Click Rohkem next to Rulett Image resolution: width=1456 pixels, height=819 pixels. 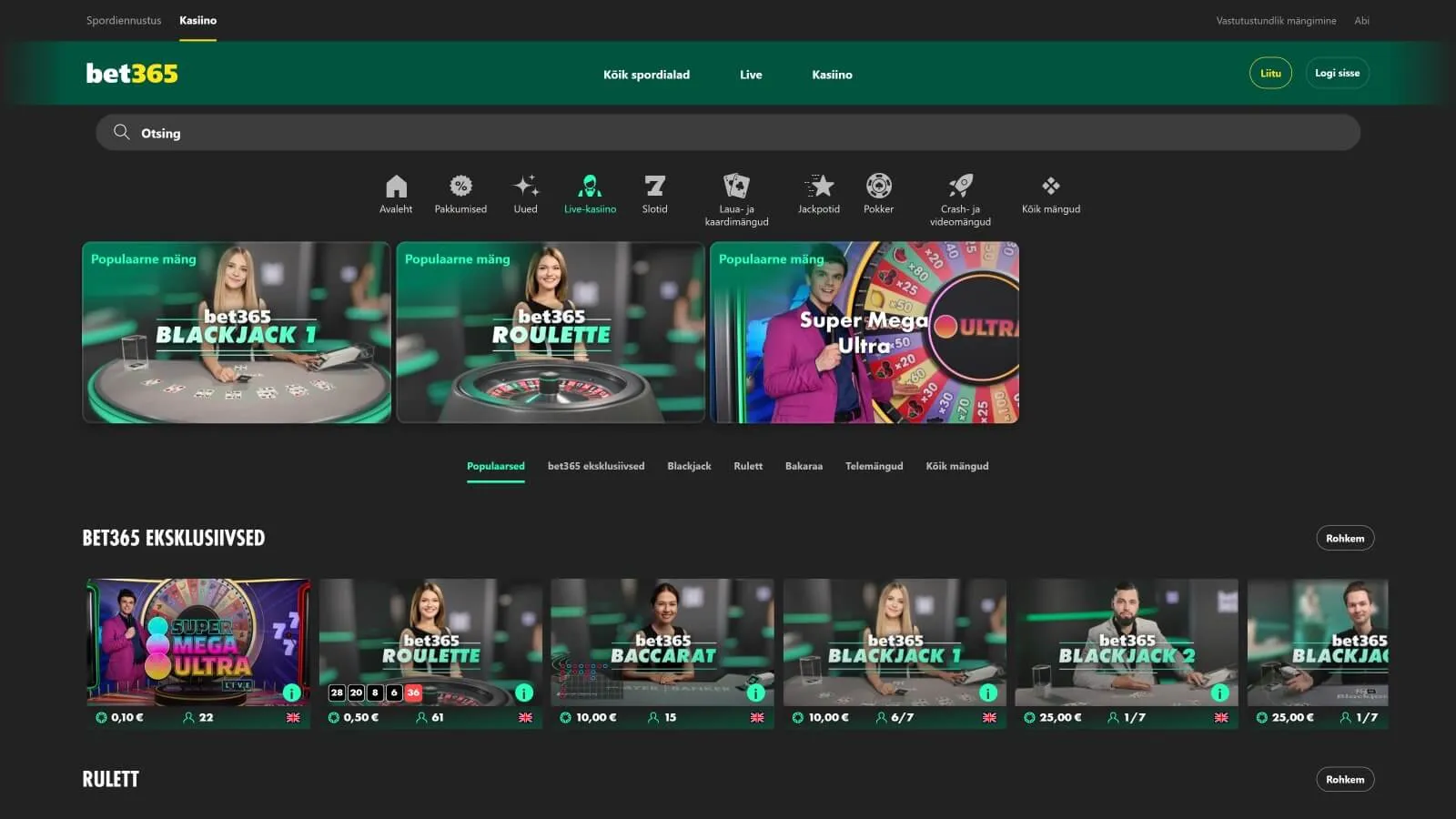pos(1345,779)
